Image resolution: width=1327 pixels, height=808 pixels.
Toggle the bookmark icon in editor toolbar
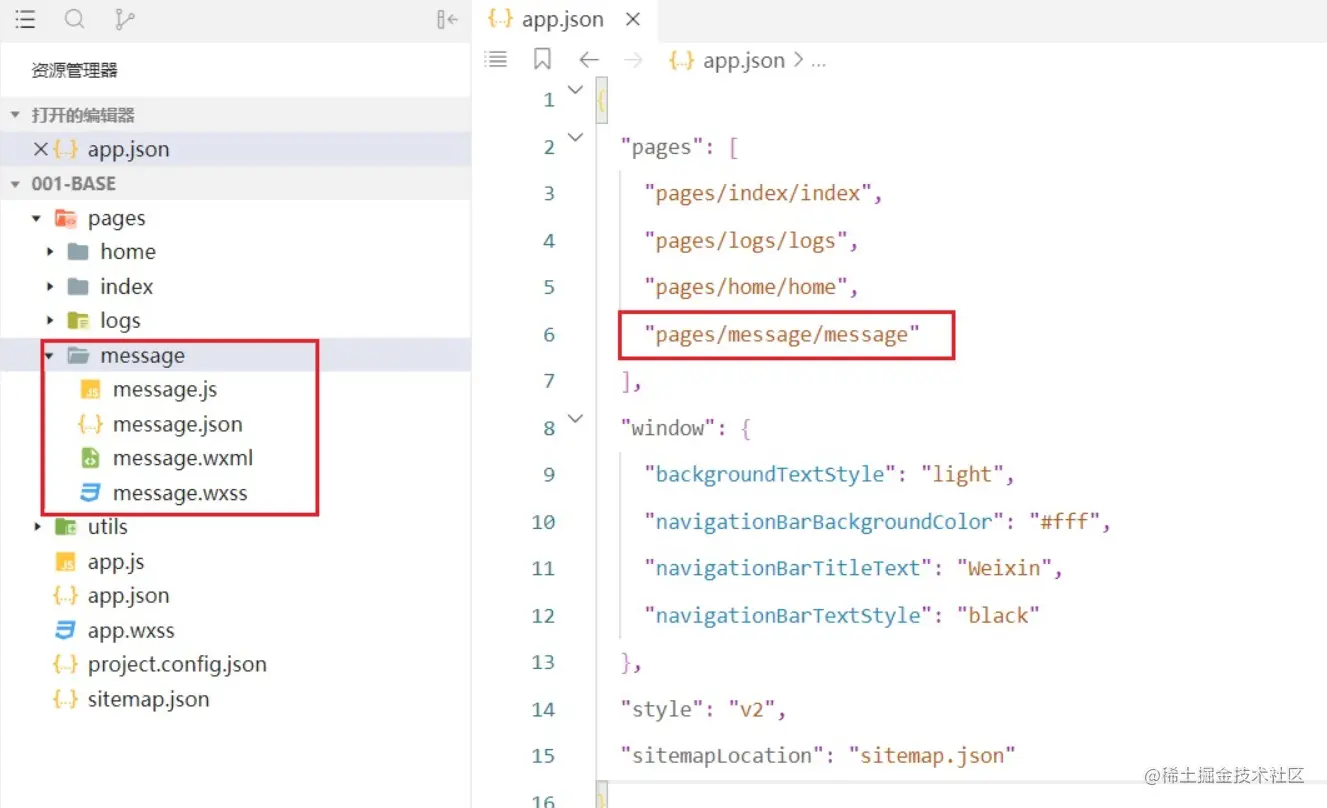[x=542, y=60]
